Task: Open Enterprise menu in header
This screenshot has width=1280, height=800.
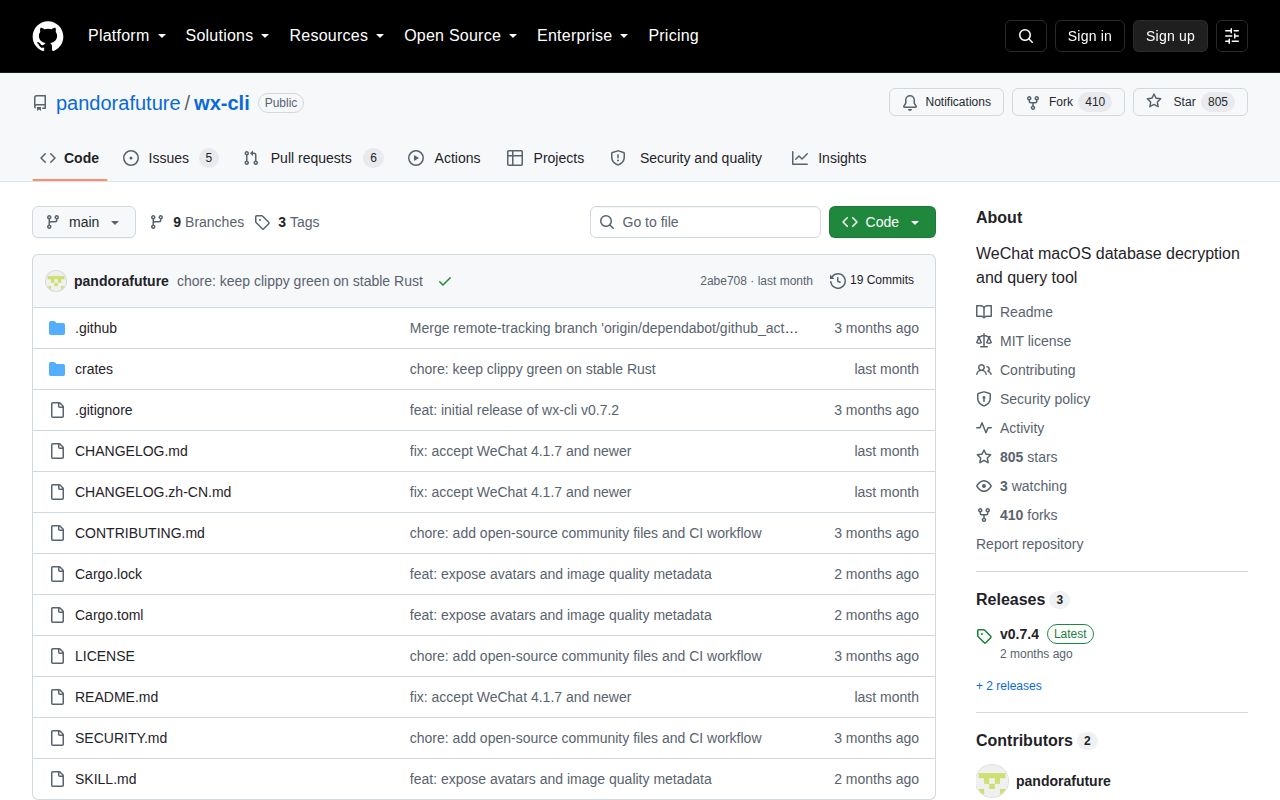Action: [x=582, y=36]
